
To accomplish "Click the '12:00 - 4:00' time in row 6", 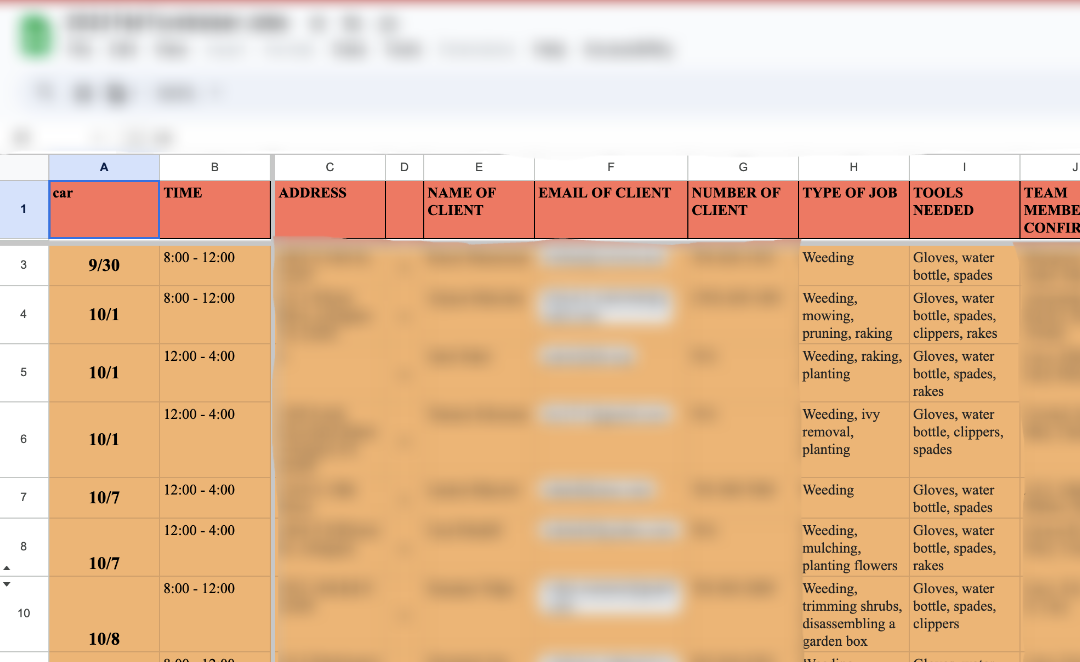I will pyautogui.click(x=215, y=439).
